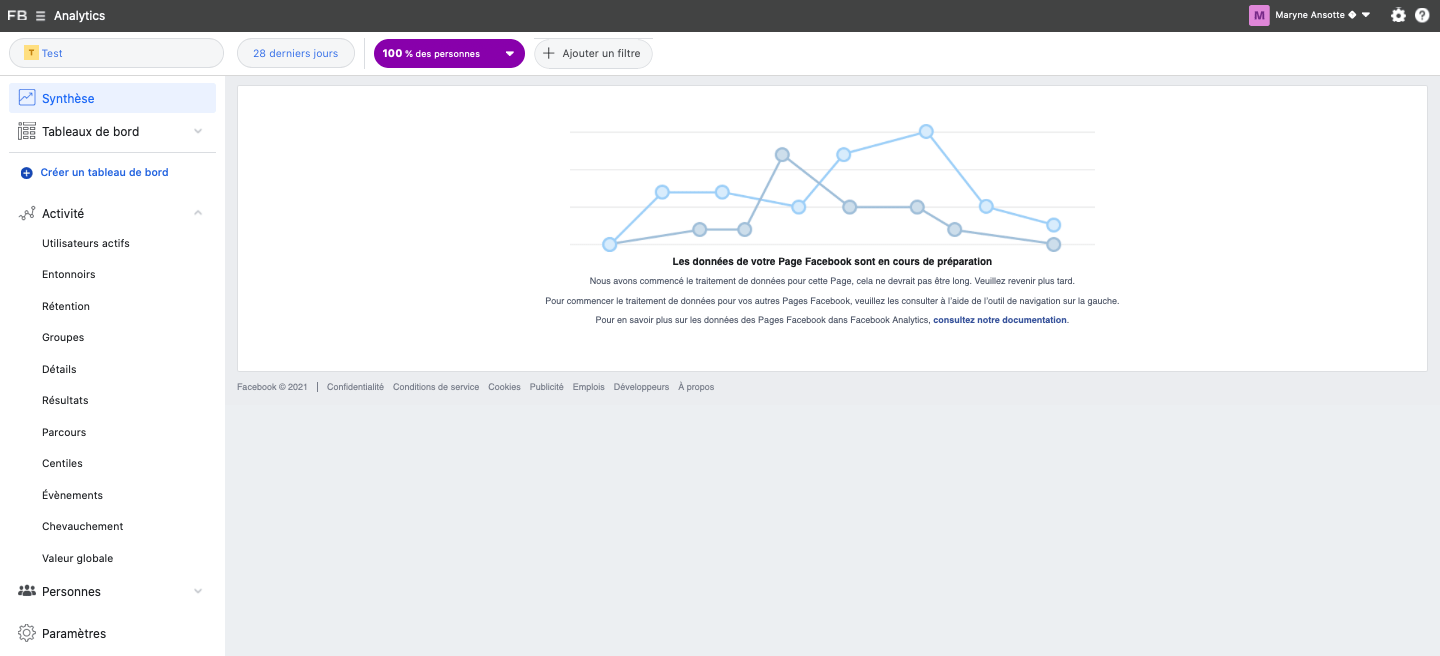Click the Test entity search field
This screenshot has height=656, width=1440.
(x=115, y=52)
